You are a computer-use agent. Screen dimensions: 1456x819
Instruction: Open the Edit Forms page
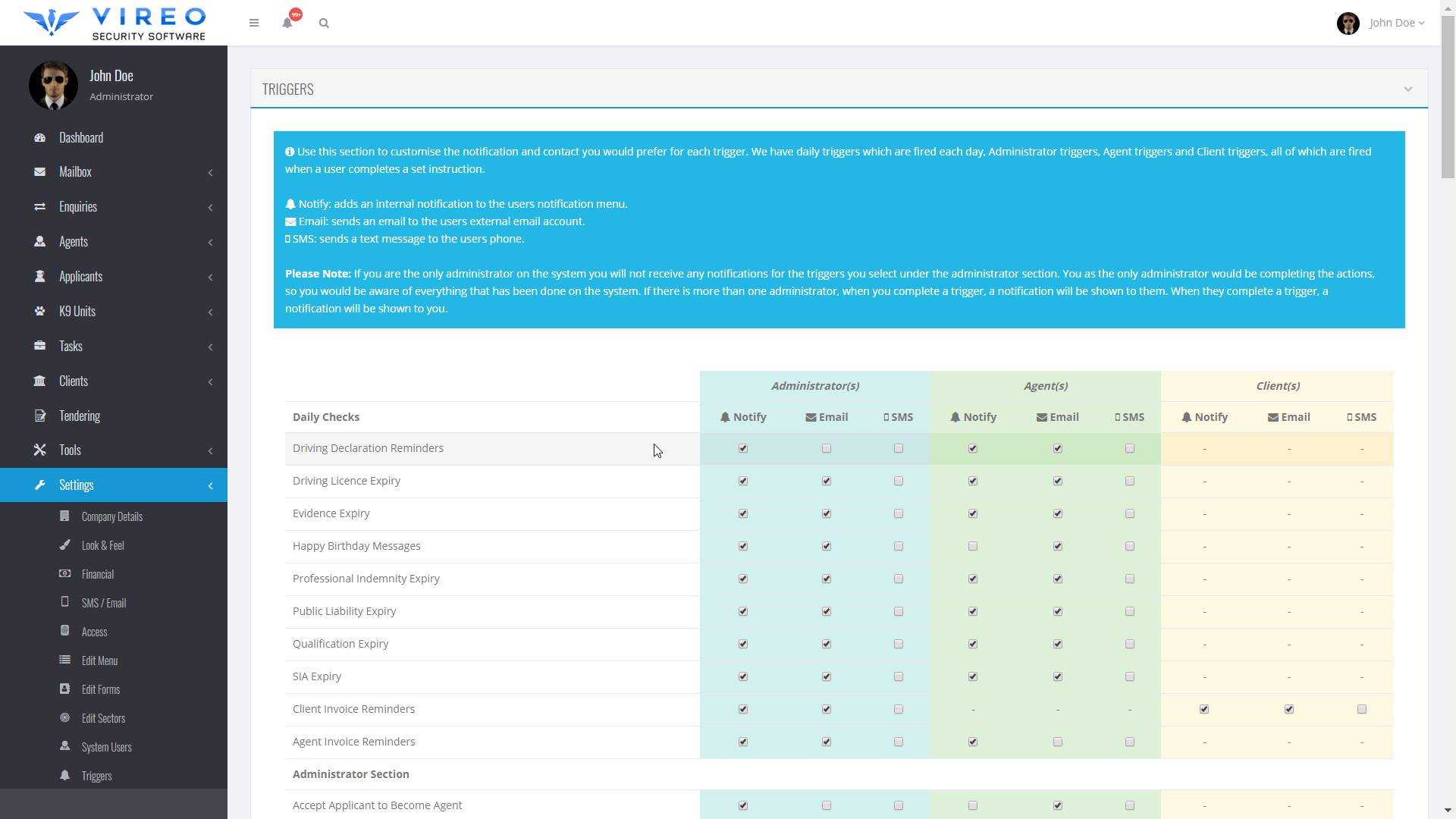[101, 689]
